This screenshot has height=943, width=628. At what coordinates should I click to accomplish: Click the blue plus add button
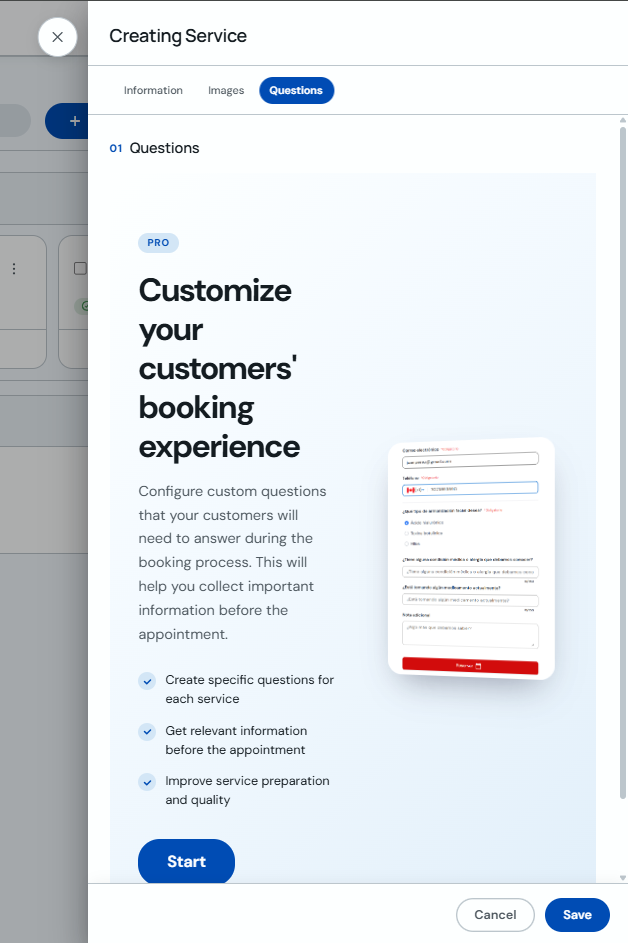67,121
